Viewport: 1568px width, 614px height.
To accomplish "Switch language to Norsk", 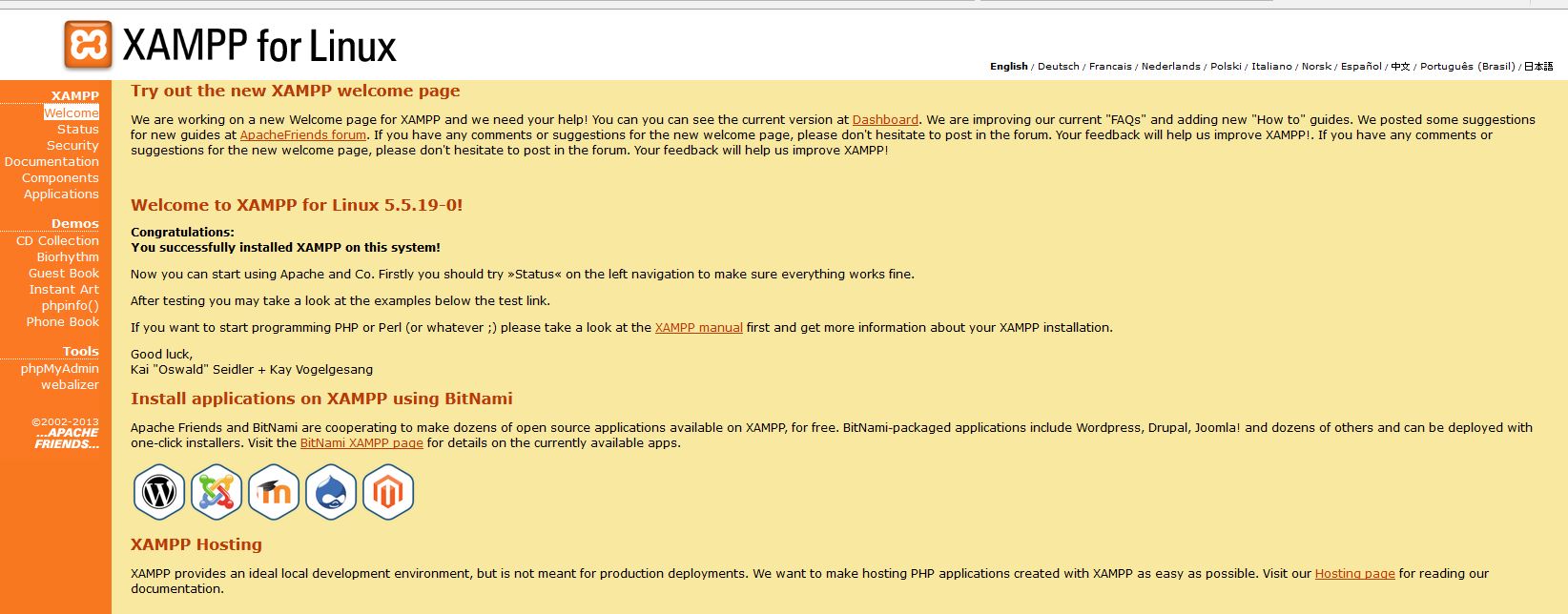I will (x=1316, y=66).
